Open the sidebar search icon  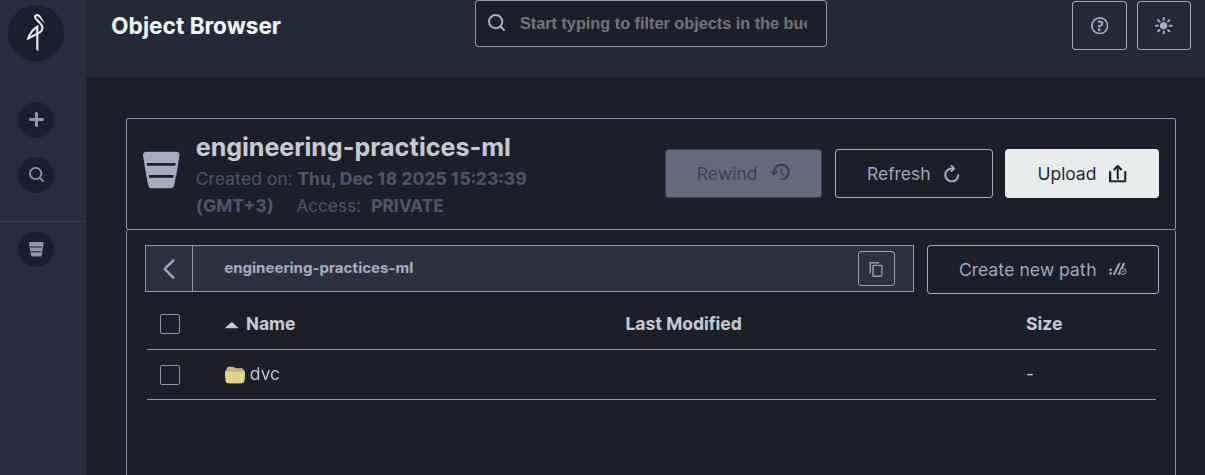36,175
